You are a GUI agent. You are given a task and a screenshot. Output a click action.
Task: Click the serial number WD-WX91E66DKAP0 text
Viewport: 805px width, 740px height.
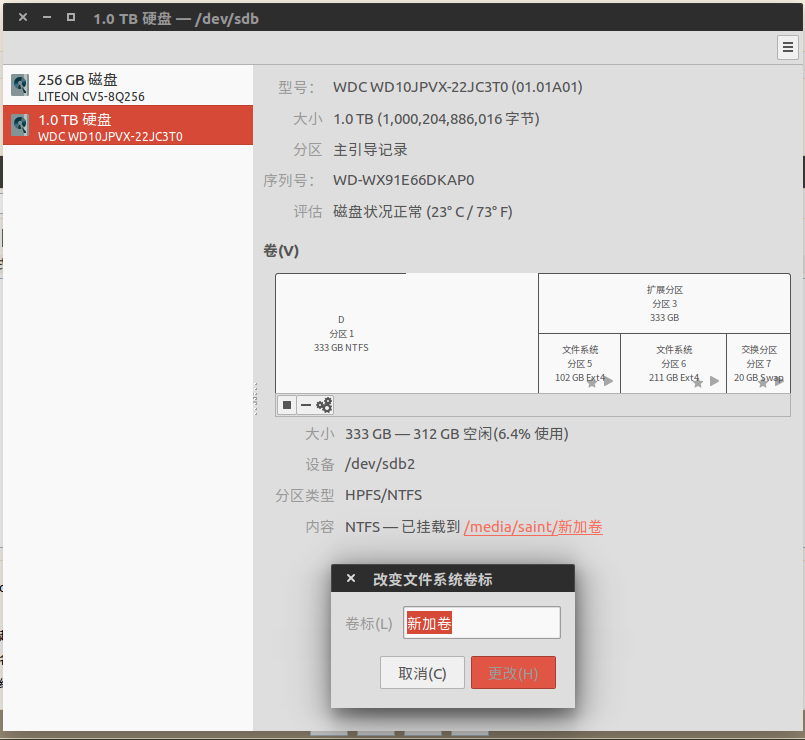pos(404,180)
